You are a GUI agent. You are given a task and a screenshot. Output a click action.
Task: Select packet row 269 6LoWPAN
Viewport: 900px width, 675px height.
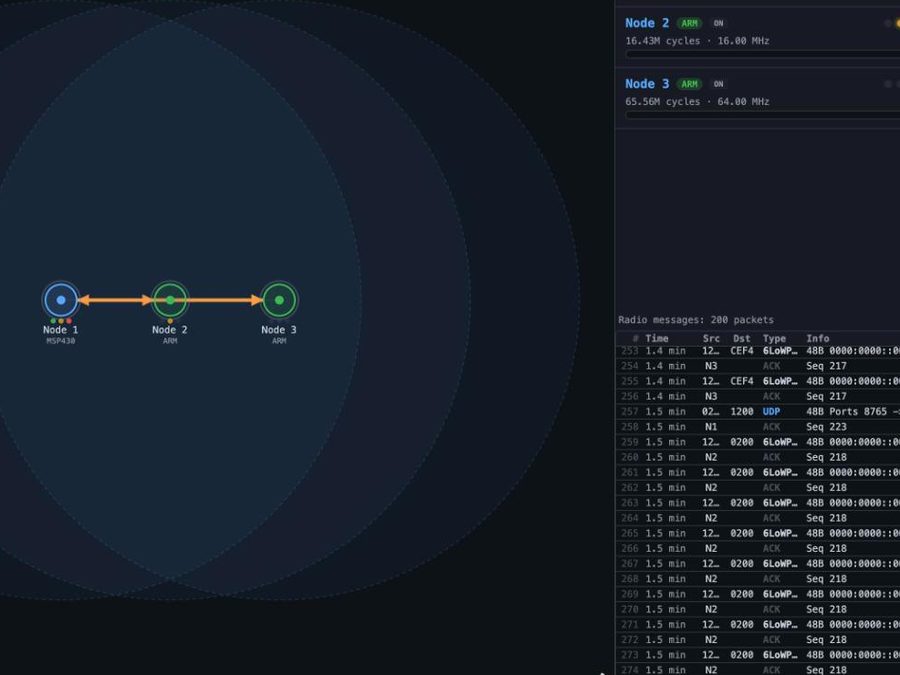(758, 594)
